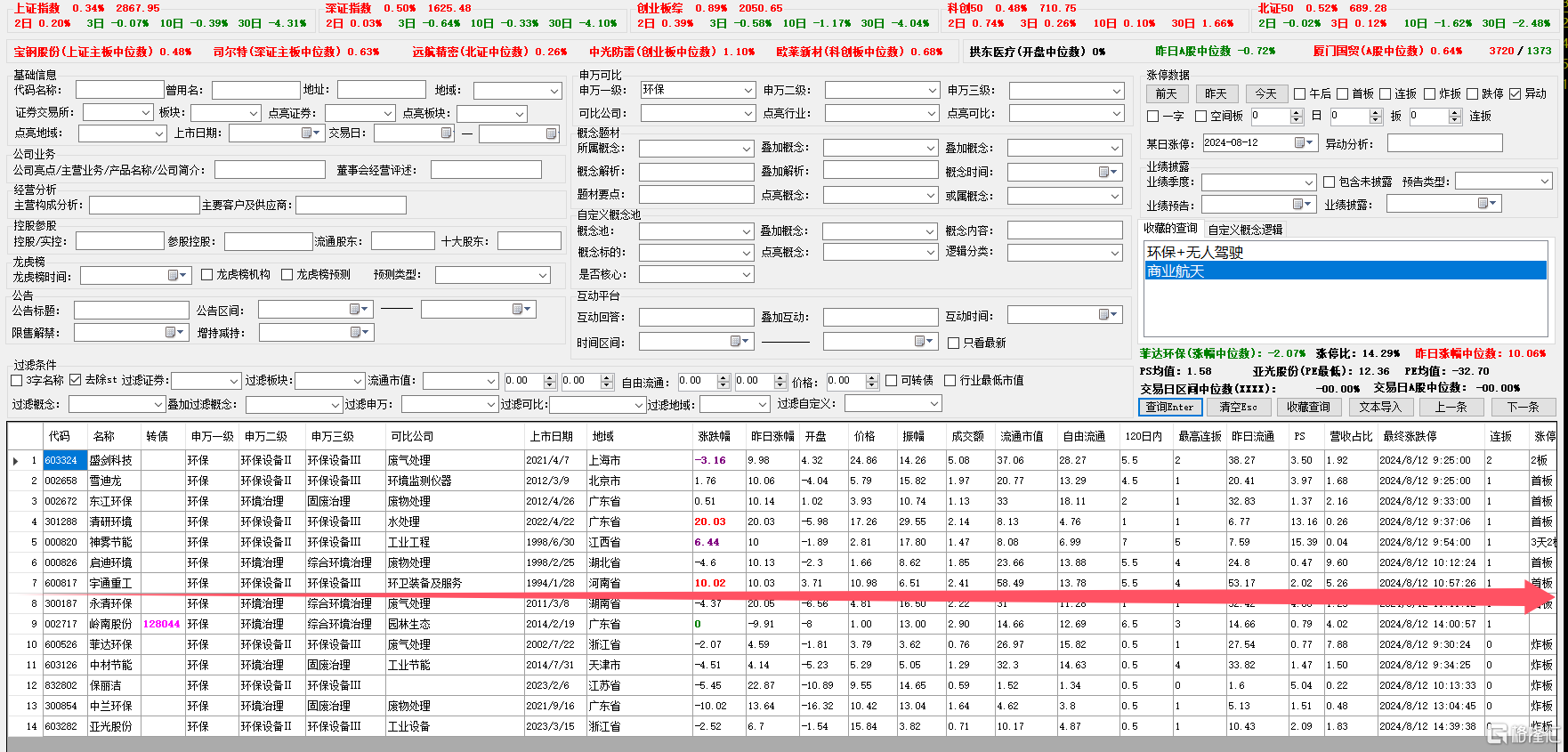This screenshot has height=752, width=1568.
Task: Switch to 收藏的查询 tab
Action: pos(1170,229)
